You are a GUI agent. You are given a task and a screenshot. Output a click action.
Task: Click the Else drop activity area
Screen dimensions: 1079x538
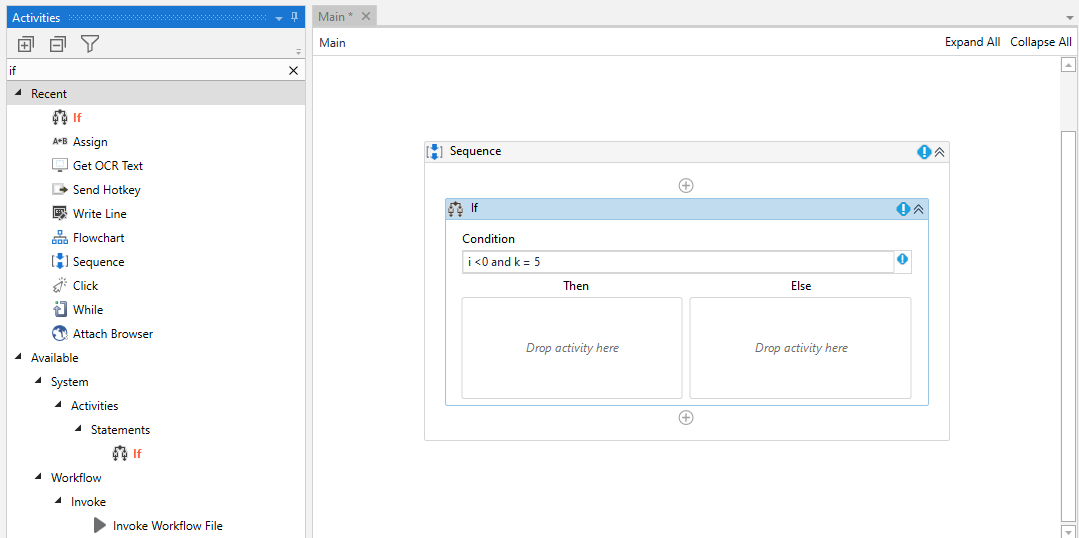pos(800,348)
